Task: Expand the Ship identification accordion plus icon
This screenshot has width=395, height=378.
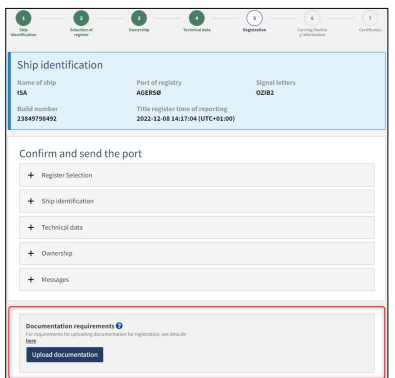Action: point(31,201)
